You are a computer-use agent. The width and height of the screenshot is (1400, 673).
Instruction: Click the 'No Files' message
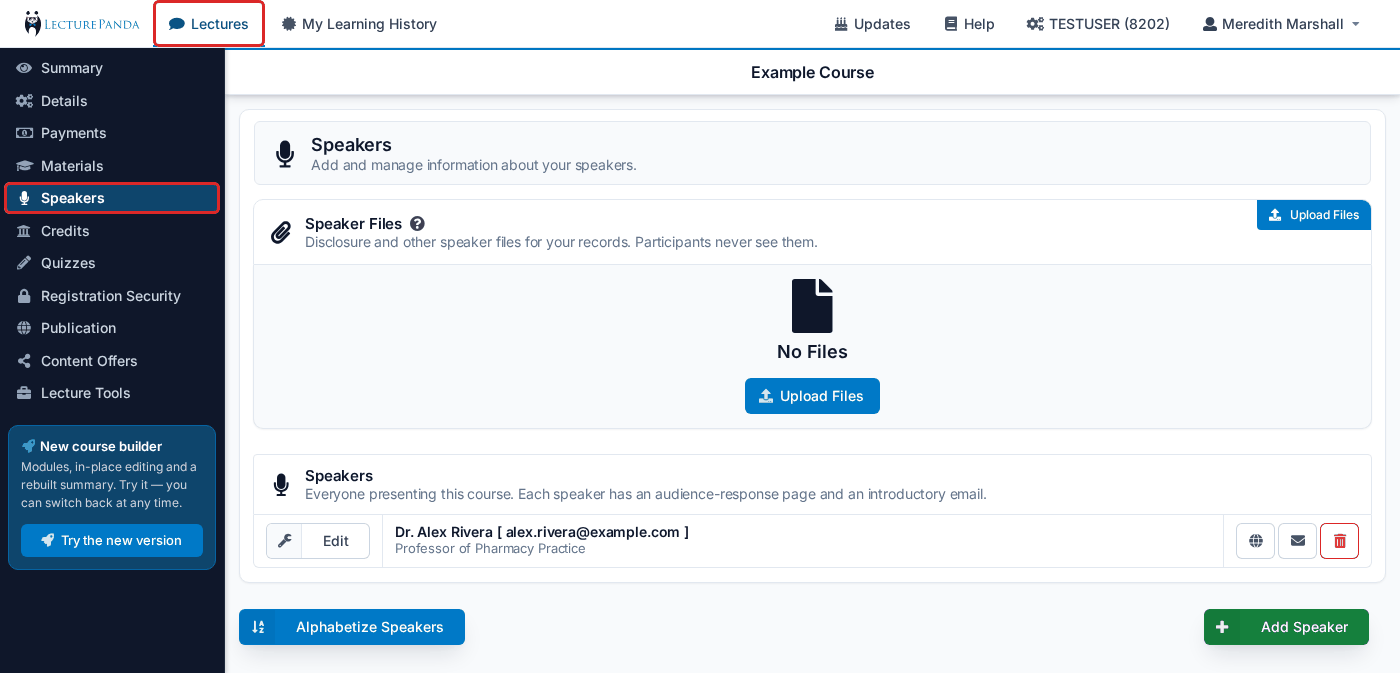pyautogui.click(x=812, y=352)
